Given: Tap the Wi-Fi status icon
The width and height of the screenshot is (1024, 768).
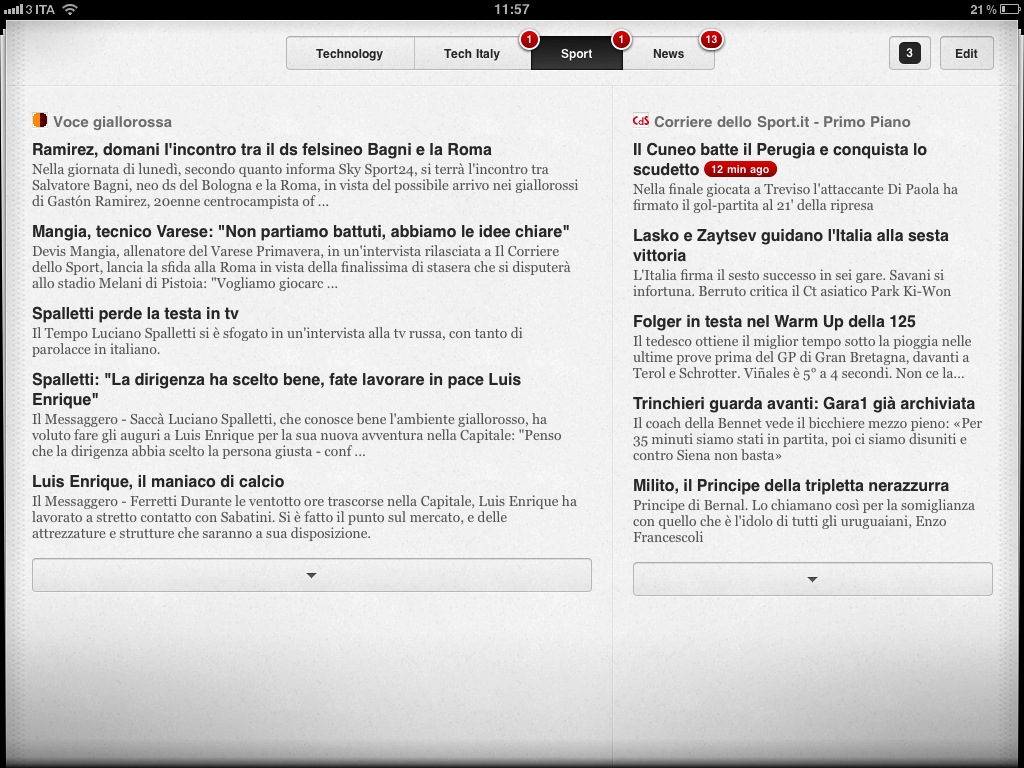Looking at the screenshot, I should tap(70, 9).
